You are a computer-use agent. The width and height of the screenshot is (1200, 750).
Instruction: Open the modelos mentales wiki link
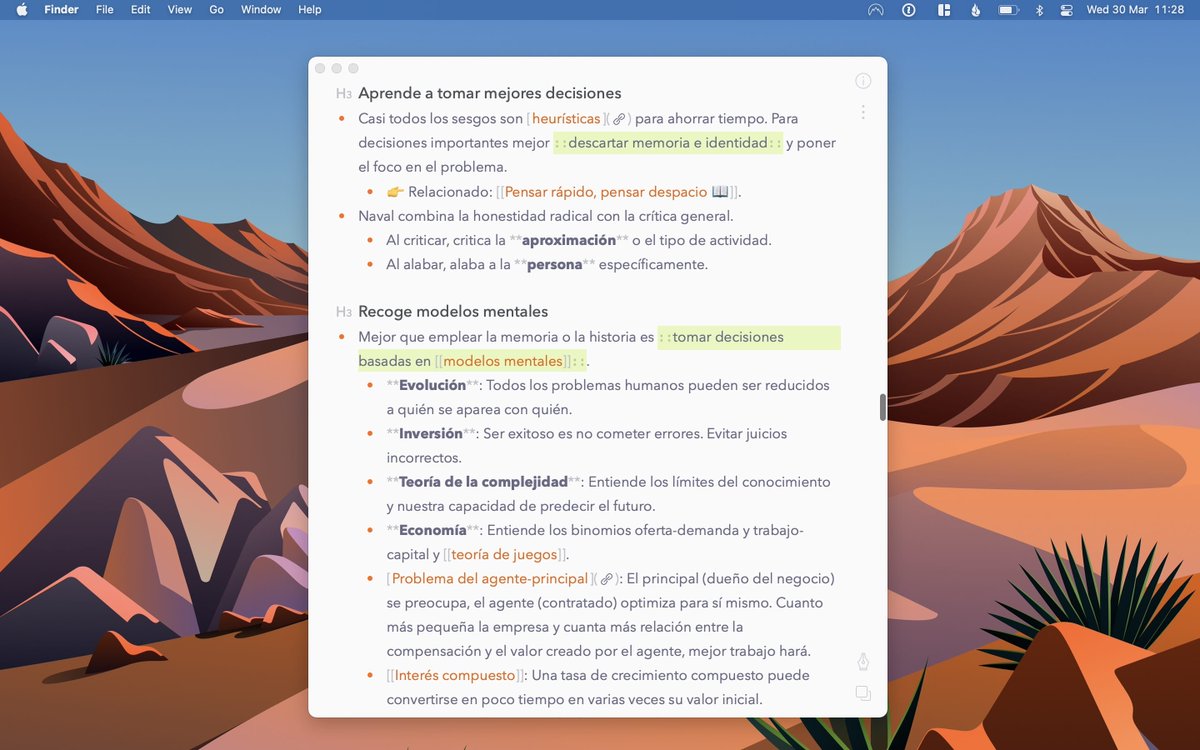coord(503,361)
